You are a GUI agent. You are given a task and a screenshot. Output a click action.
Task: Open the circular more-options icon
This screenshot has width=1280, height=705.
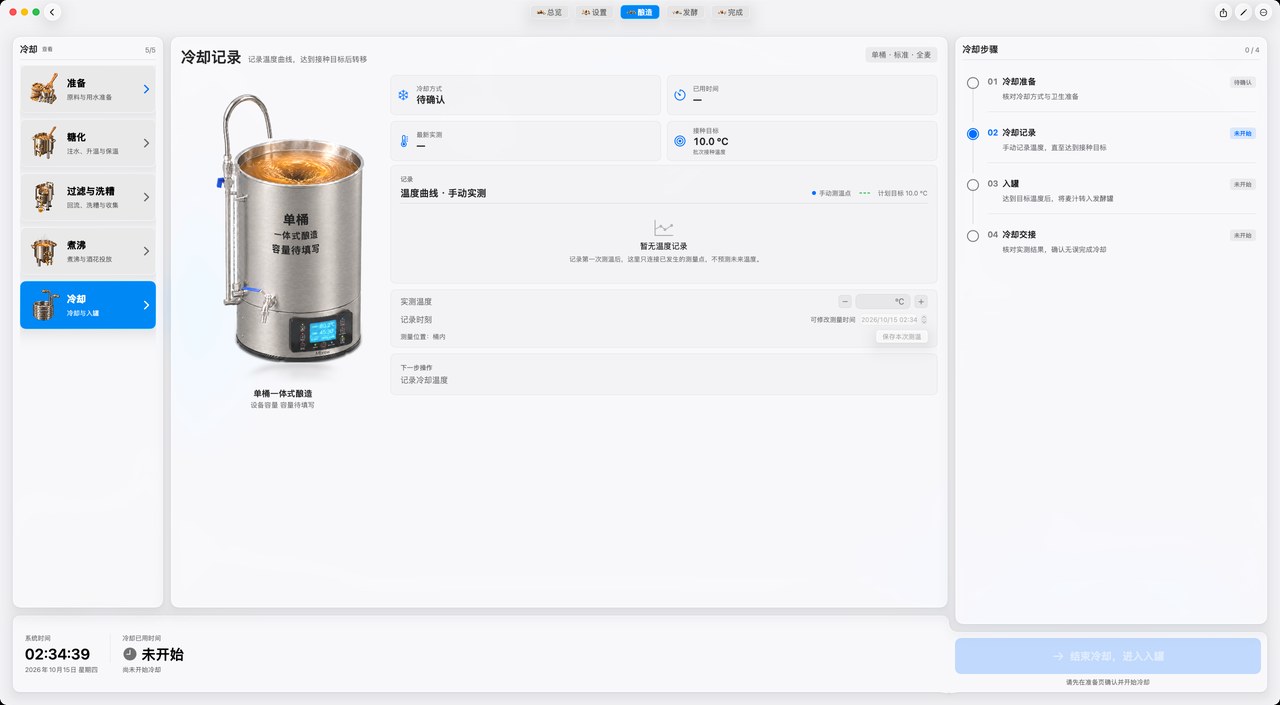(1263, 12)
